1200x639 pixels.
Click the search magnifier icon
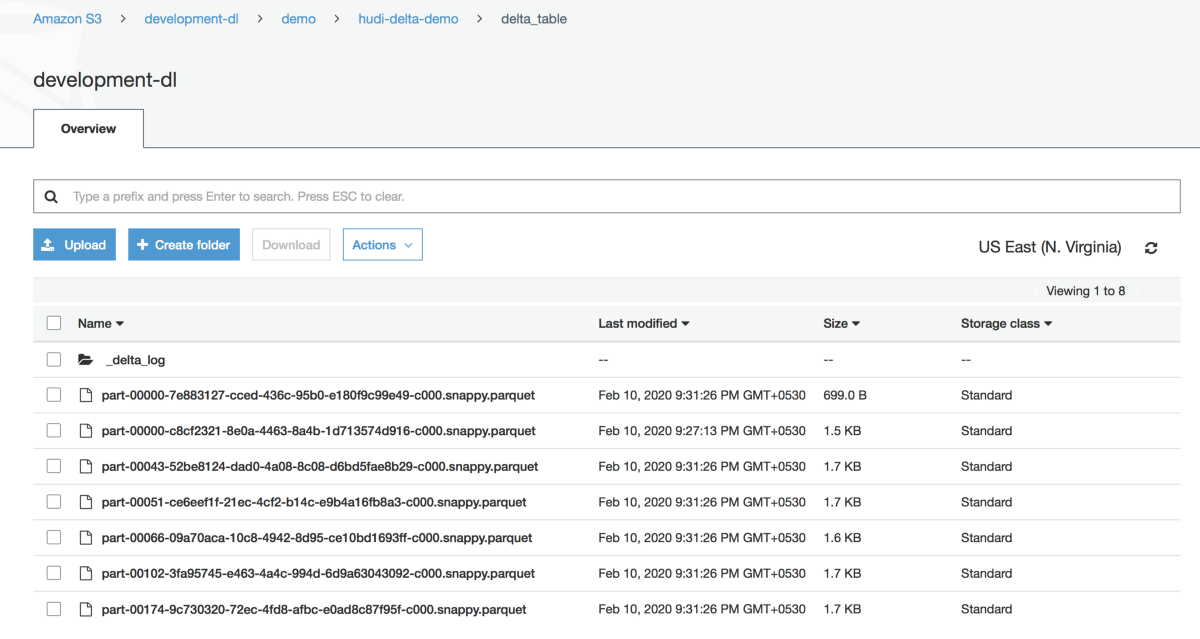point(51,197)
